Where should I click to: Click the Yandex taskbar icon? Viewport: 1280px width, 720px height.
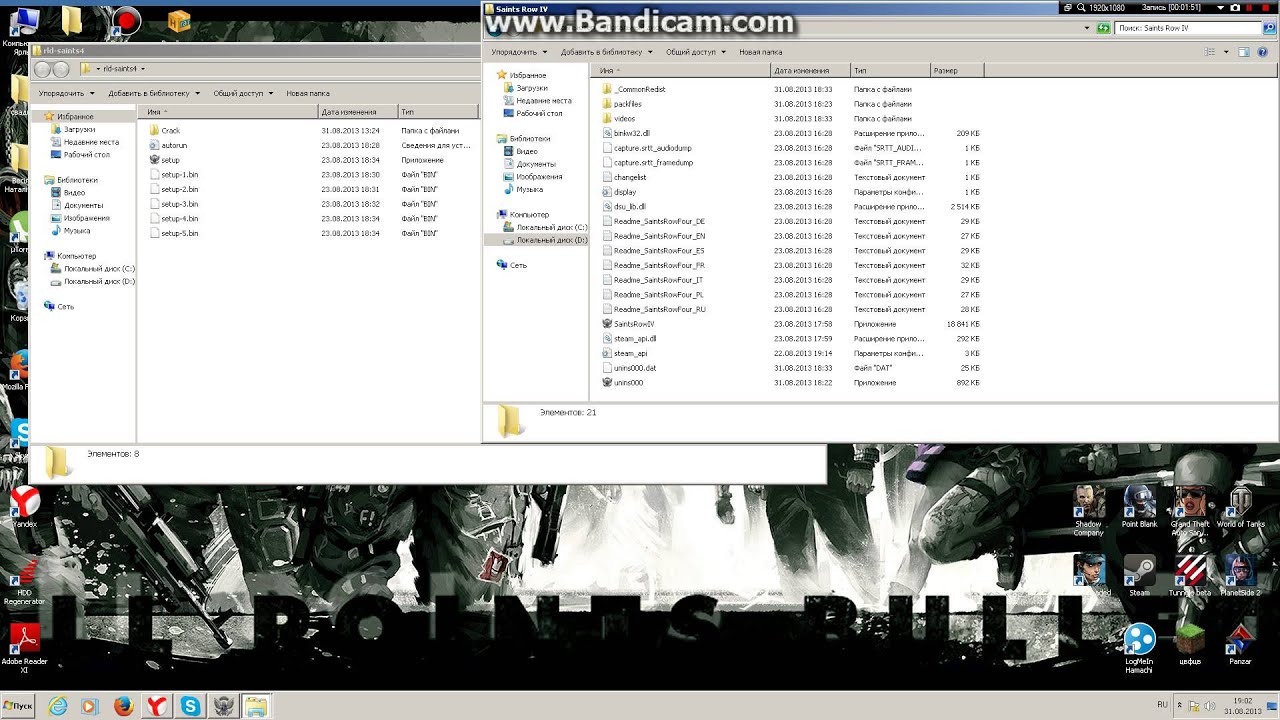(157, 706)
